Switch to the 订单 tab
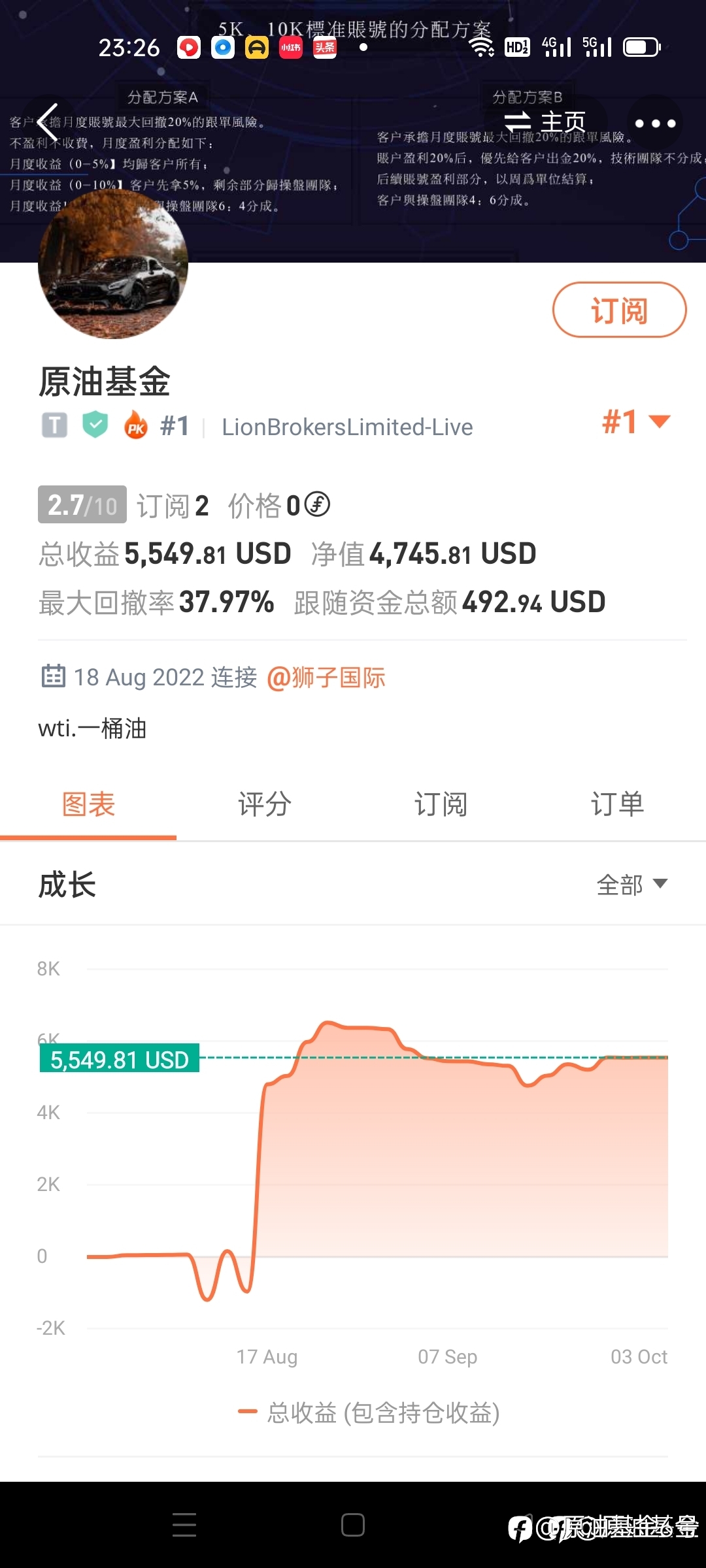This screenshot has width=706, height=1568. click(618, 804)
